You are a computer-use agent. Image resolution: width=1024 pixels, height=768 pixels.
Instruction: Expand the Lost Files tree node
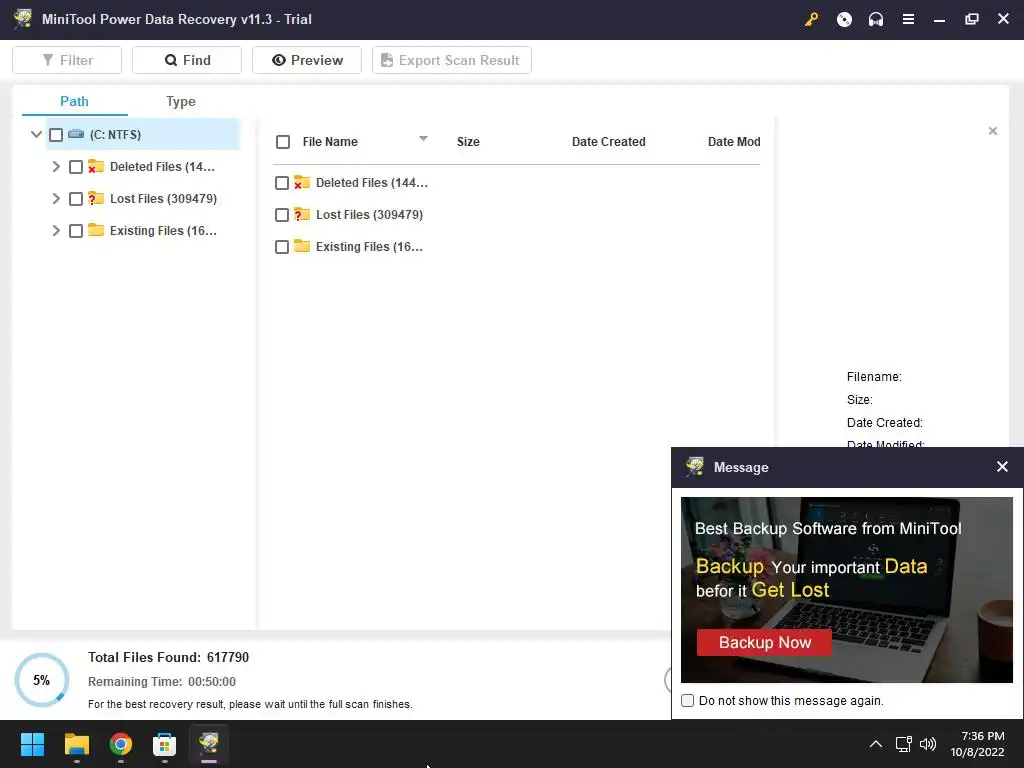56,199
